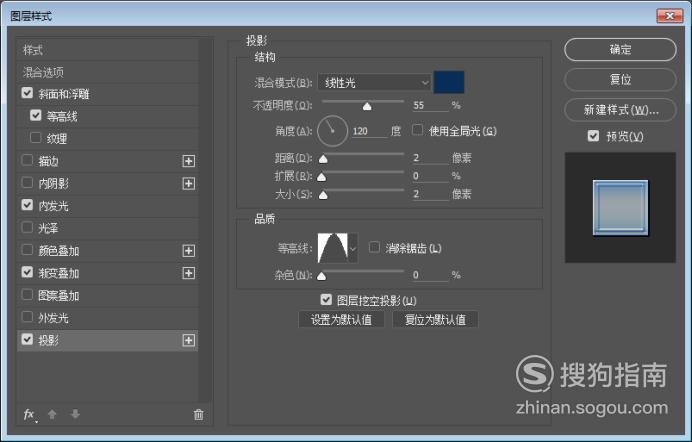Enable the 内阴影 checkbox
692x442 pixels.
27,183
